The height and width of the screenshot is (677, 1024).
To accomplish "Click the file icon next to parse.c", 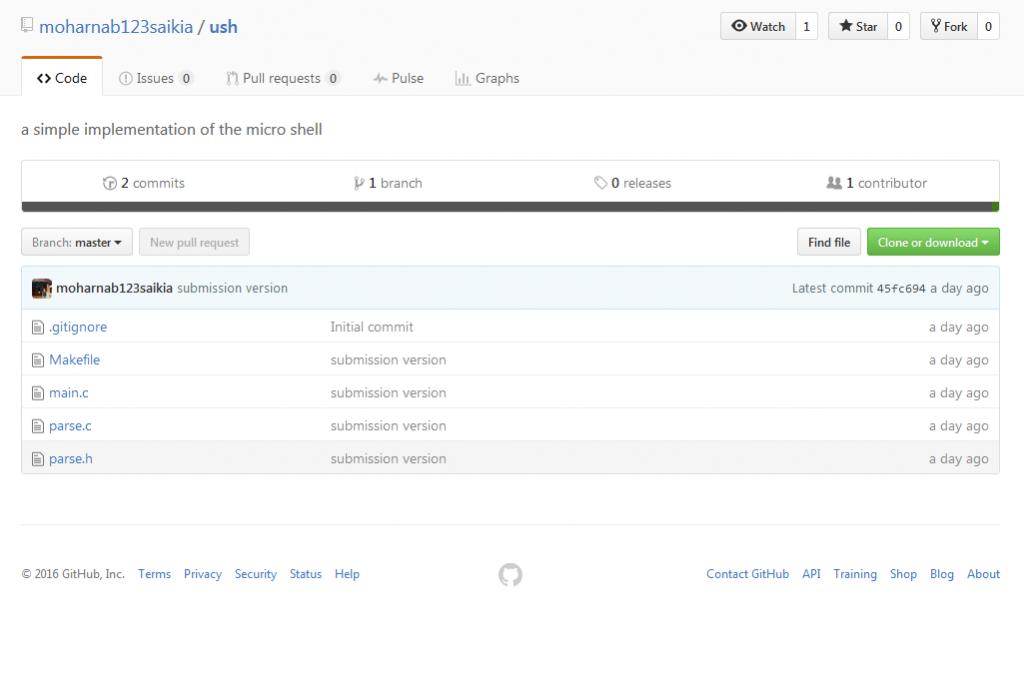I will 38,426.
